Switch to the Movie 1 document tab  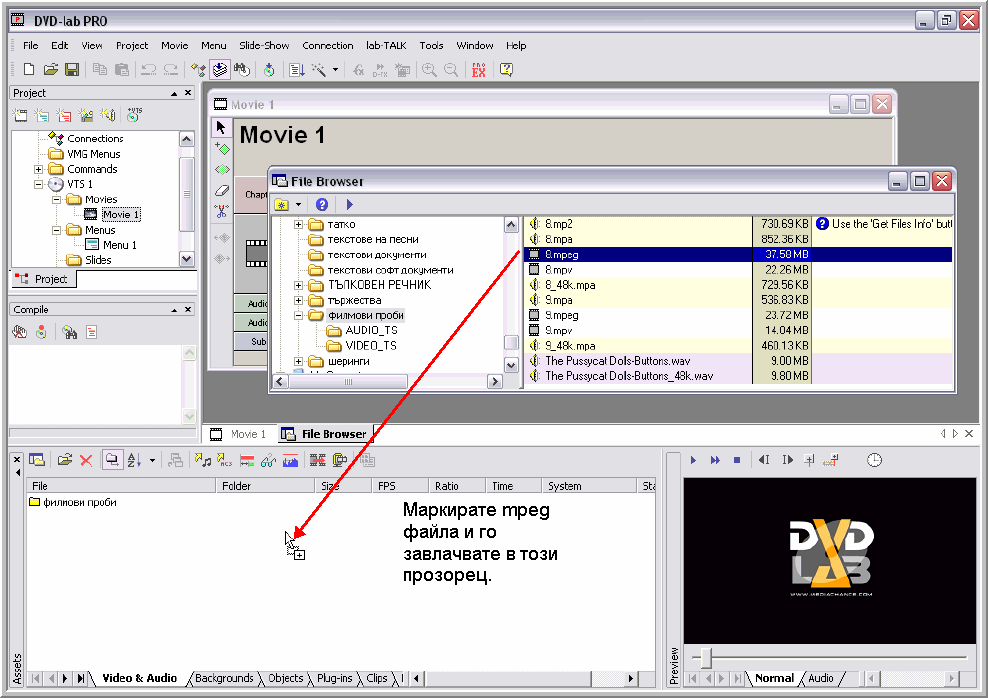pyautogui.click(x=238, y=434)
